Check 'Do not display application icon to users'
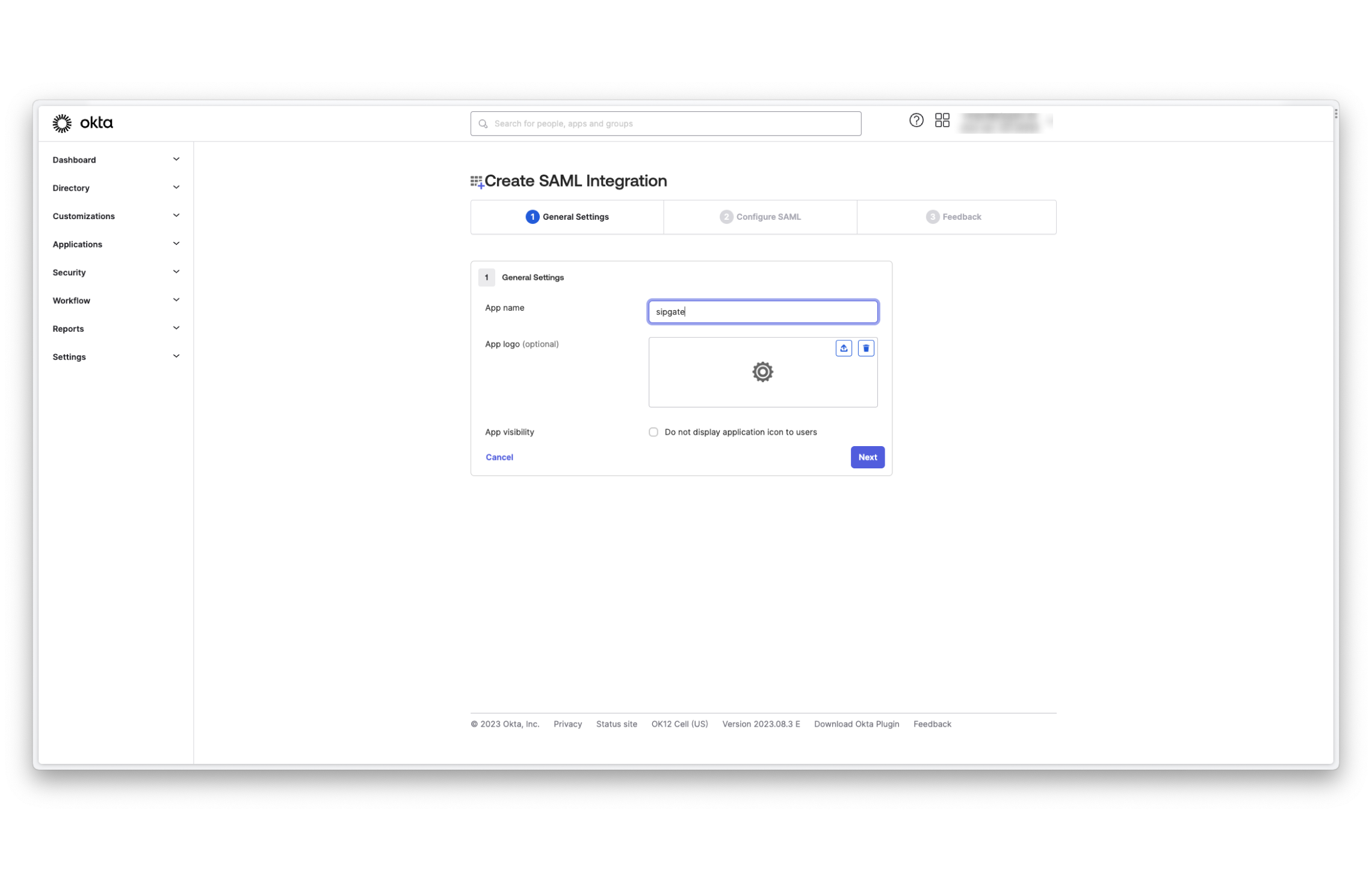Screen dimensions: 1372x891 [x=653, y=432]
